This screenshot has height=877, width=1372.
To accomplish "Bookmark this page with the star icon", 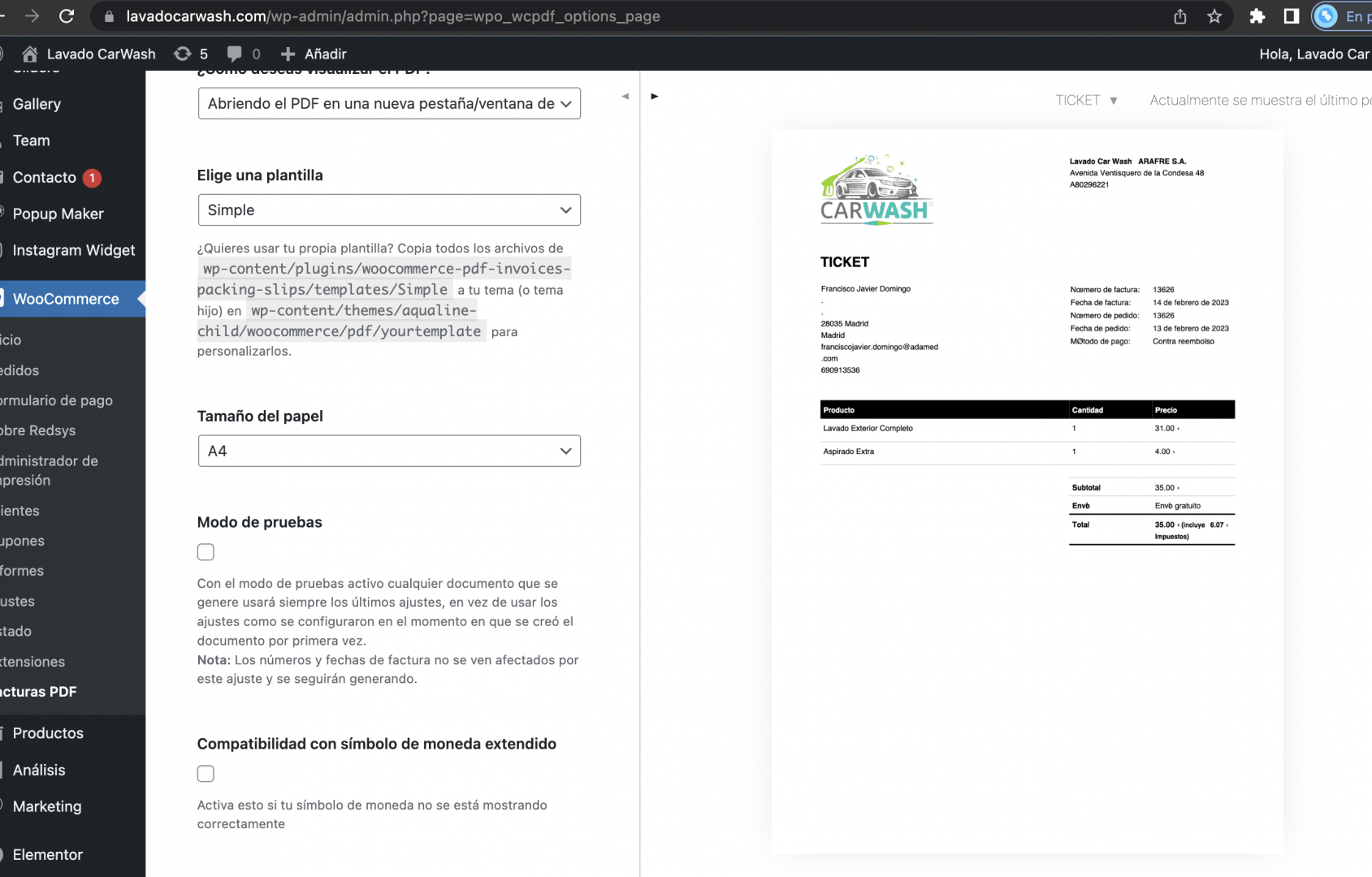I will pyautogui.click(x=1214, y=16).
